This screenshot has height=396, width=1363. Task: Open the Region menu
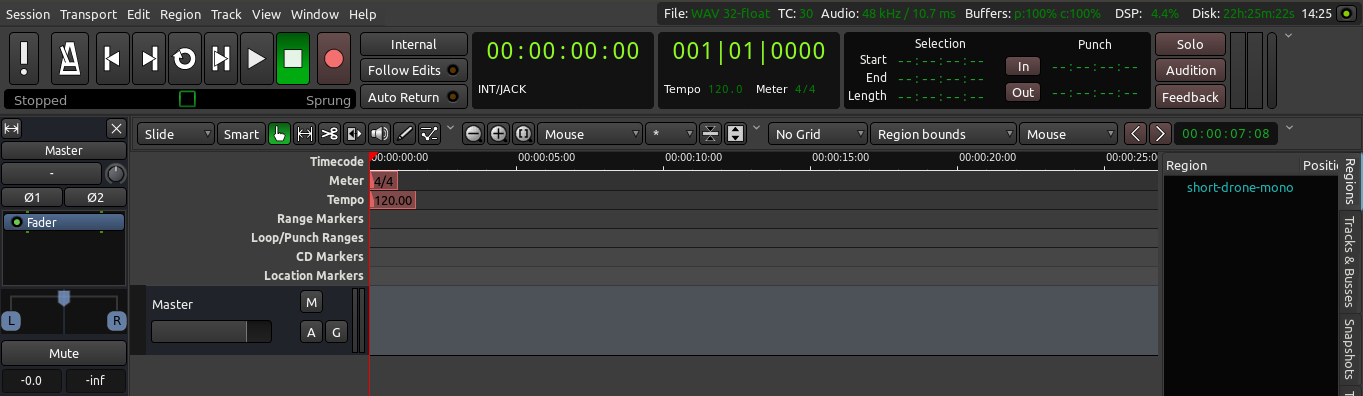pyautogui.click(x=180, y=14)
